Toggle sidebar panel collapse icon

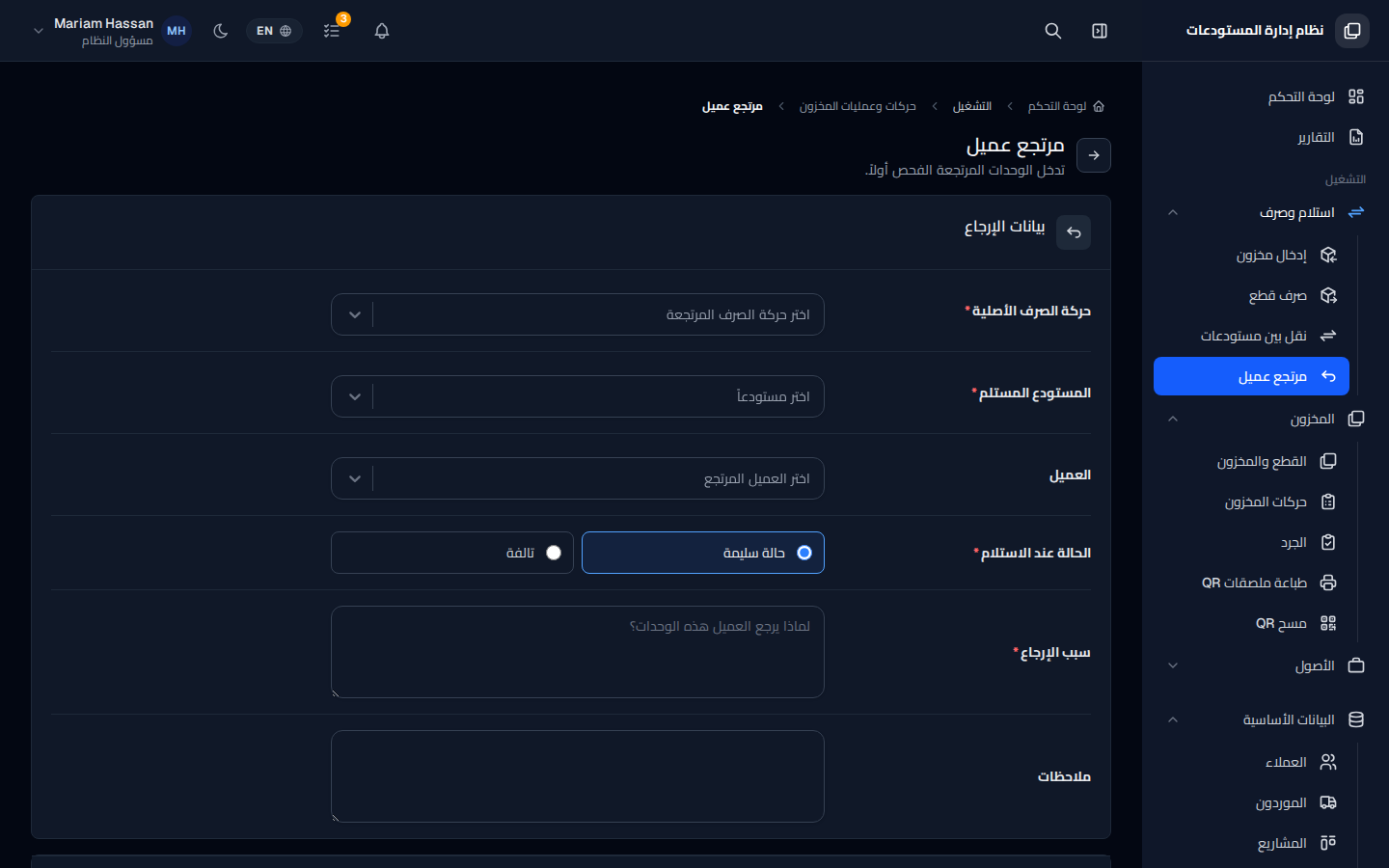[x=1100, y=31]
